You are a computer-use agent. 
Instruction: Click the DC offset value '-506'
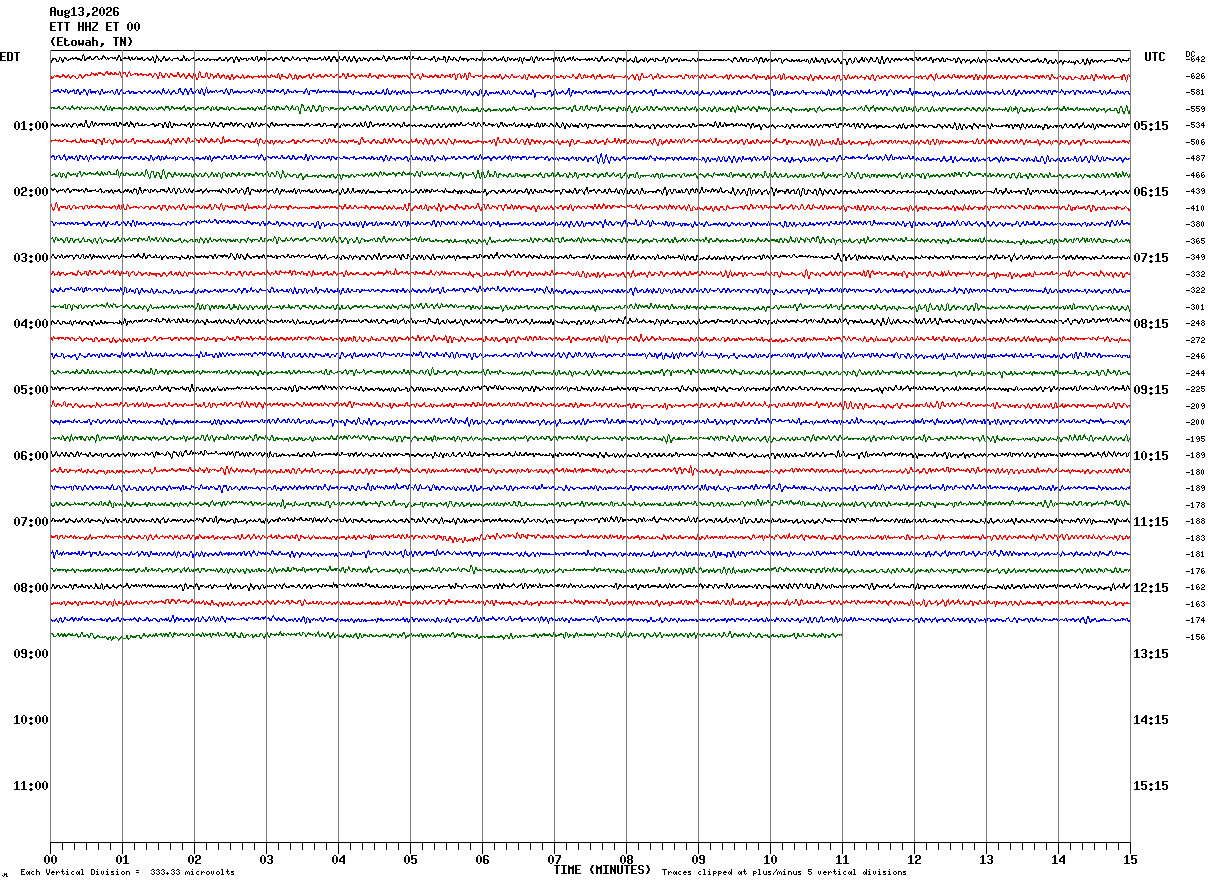pos(1195,142)
